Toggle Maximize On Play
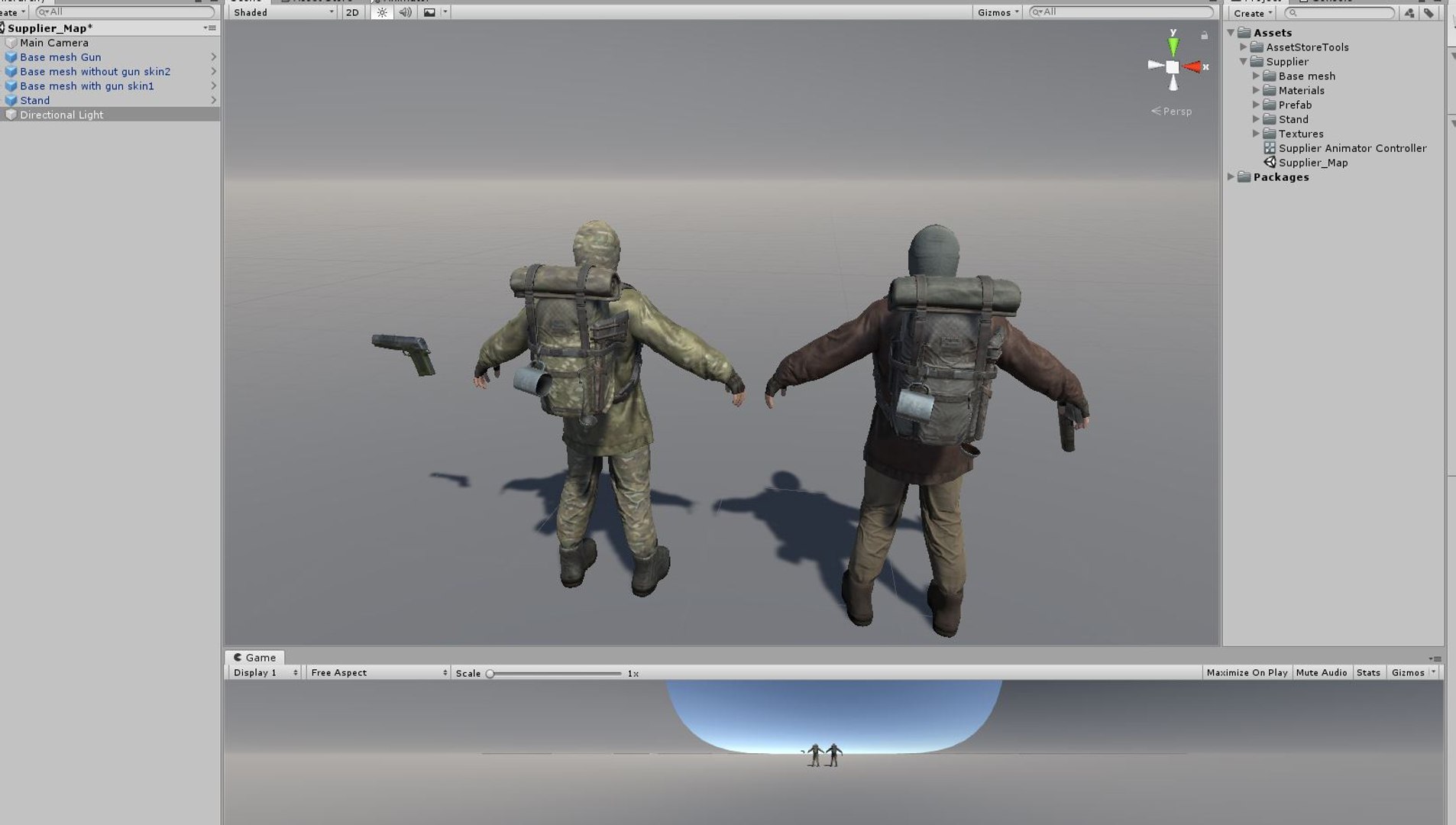 point(1247,673)
